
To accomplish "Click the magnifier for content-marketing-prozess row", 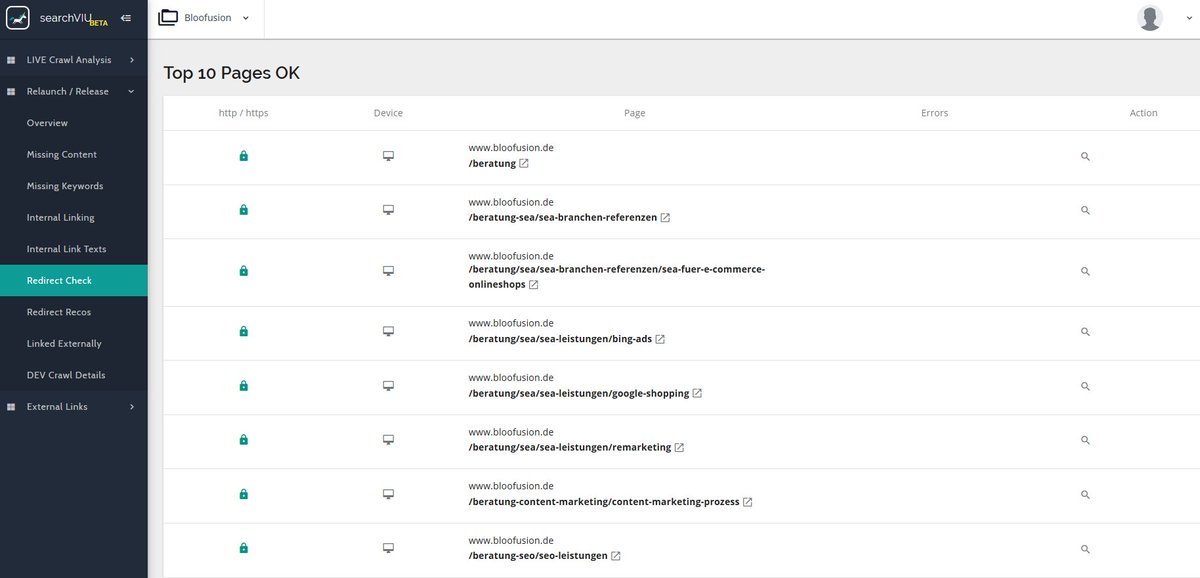I will pyautogui.click(x=1085, y=495).
